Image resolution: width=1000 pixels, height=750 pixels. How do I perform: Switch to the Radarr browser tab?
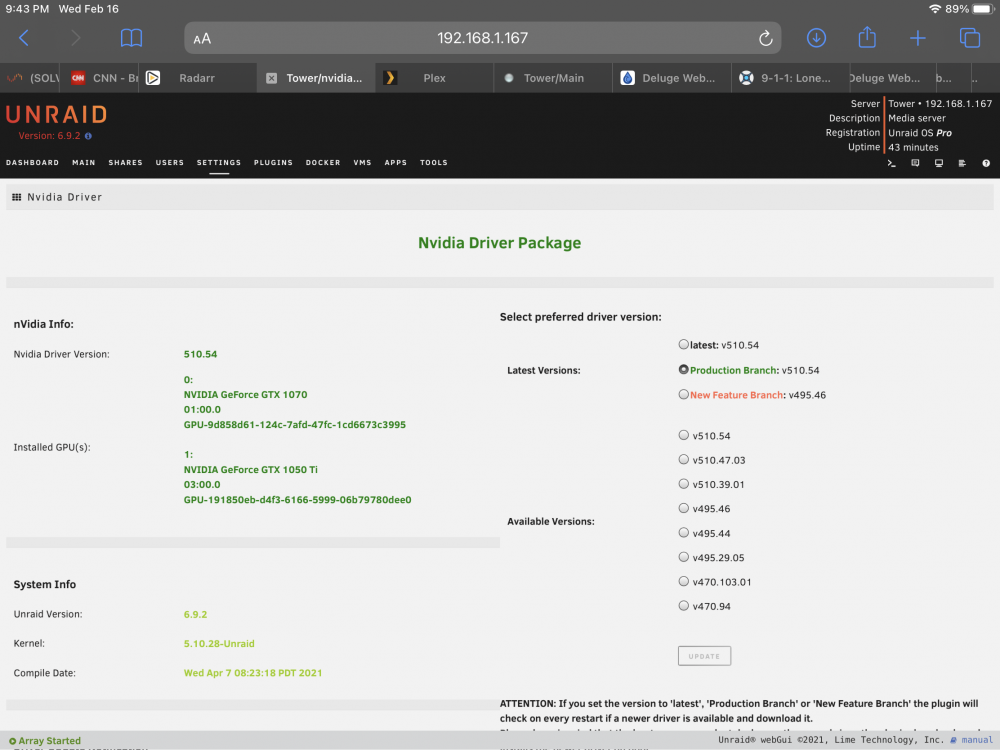pos(197,78)
